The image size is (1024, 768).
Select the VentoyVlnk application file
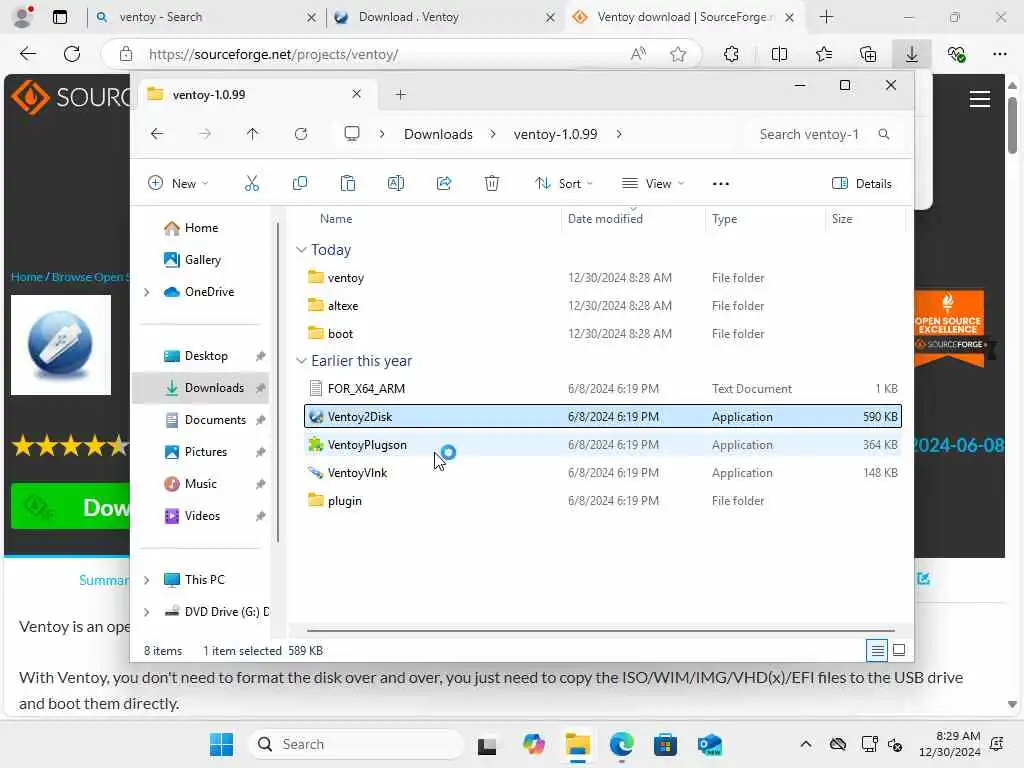click(x=602, y=473)
